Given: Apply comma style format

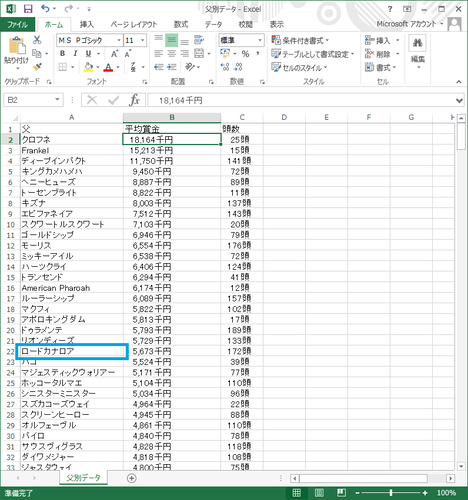Looking at the screenshot, I should coord(258,54).
